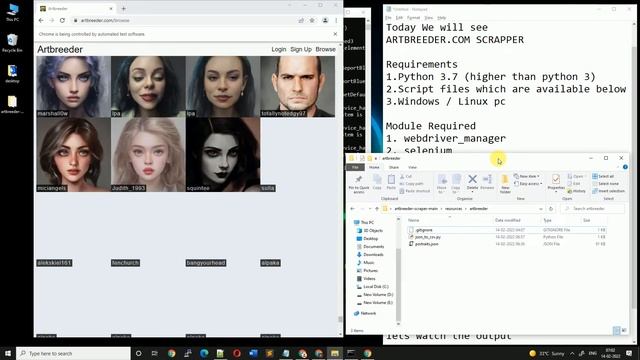This screenshot has width=640, height=360.
Task: Click Explorer back navigation arrow
Action: (353, 209)
